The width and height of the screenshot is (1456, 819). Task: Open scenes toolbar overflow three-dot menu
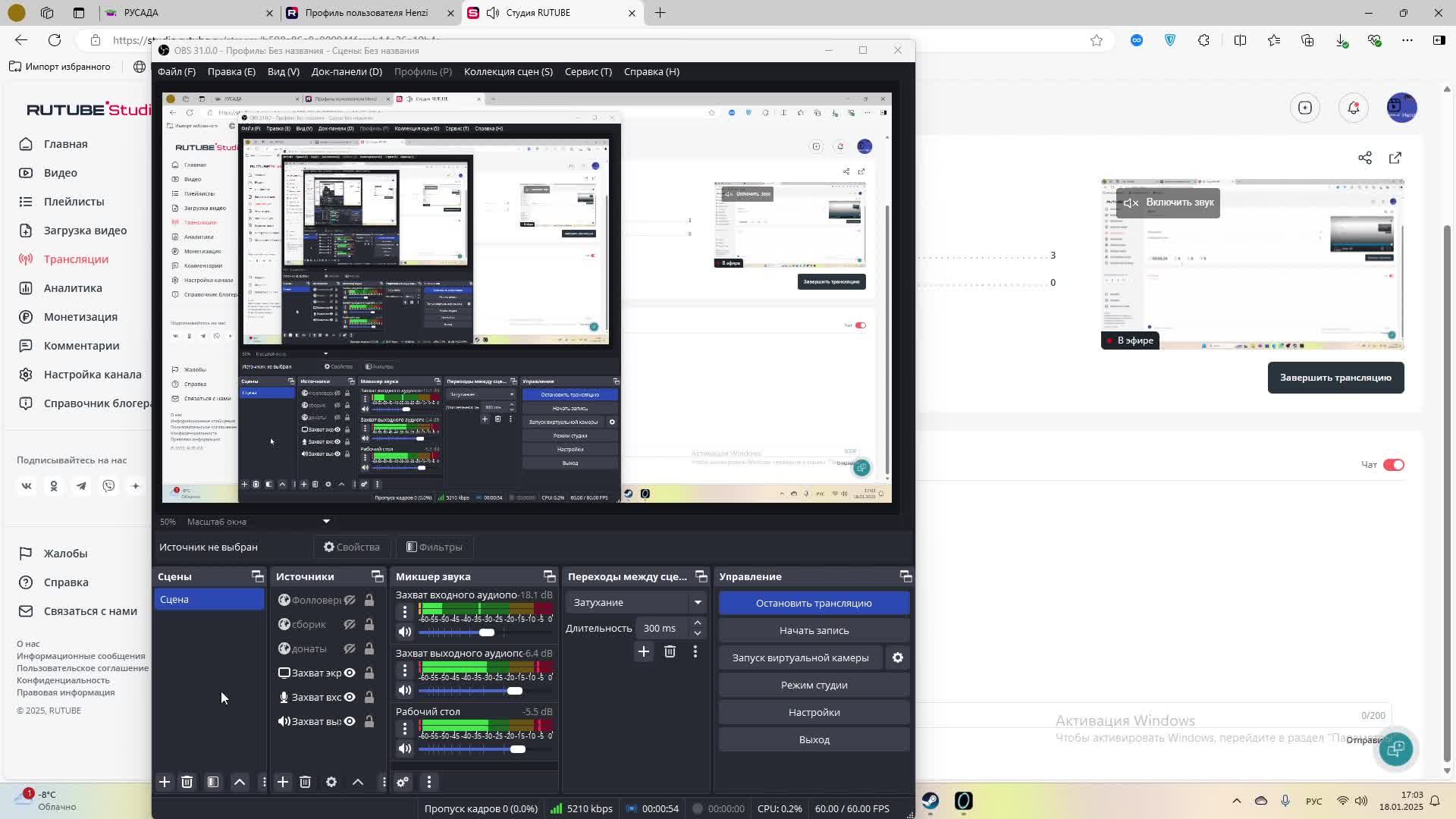coord(264,782)
